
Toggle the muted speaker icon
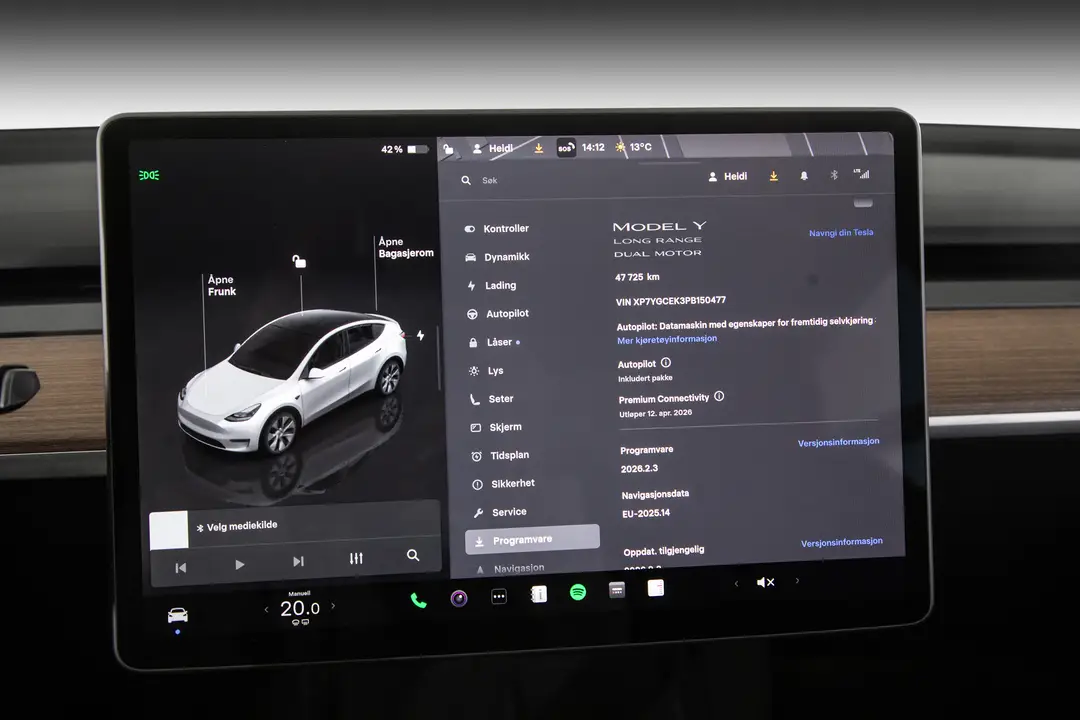(765, 582)
